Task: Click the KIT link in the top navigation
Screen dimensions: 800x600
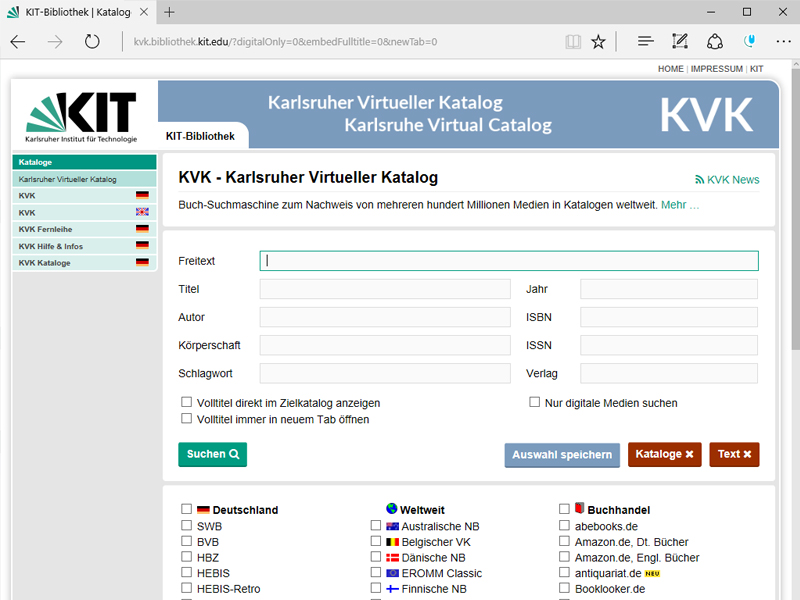Action: 757,69
